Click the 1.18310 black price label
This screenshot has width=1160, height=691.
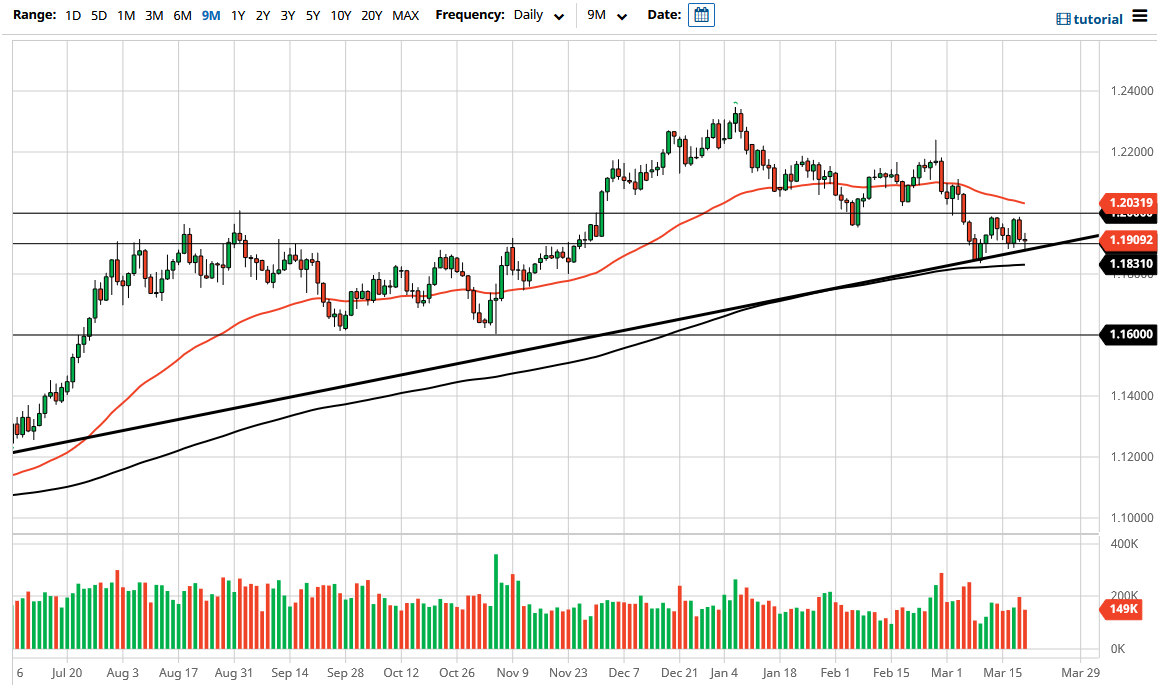[x=1128, y=263]
